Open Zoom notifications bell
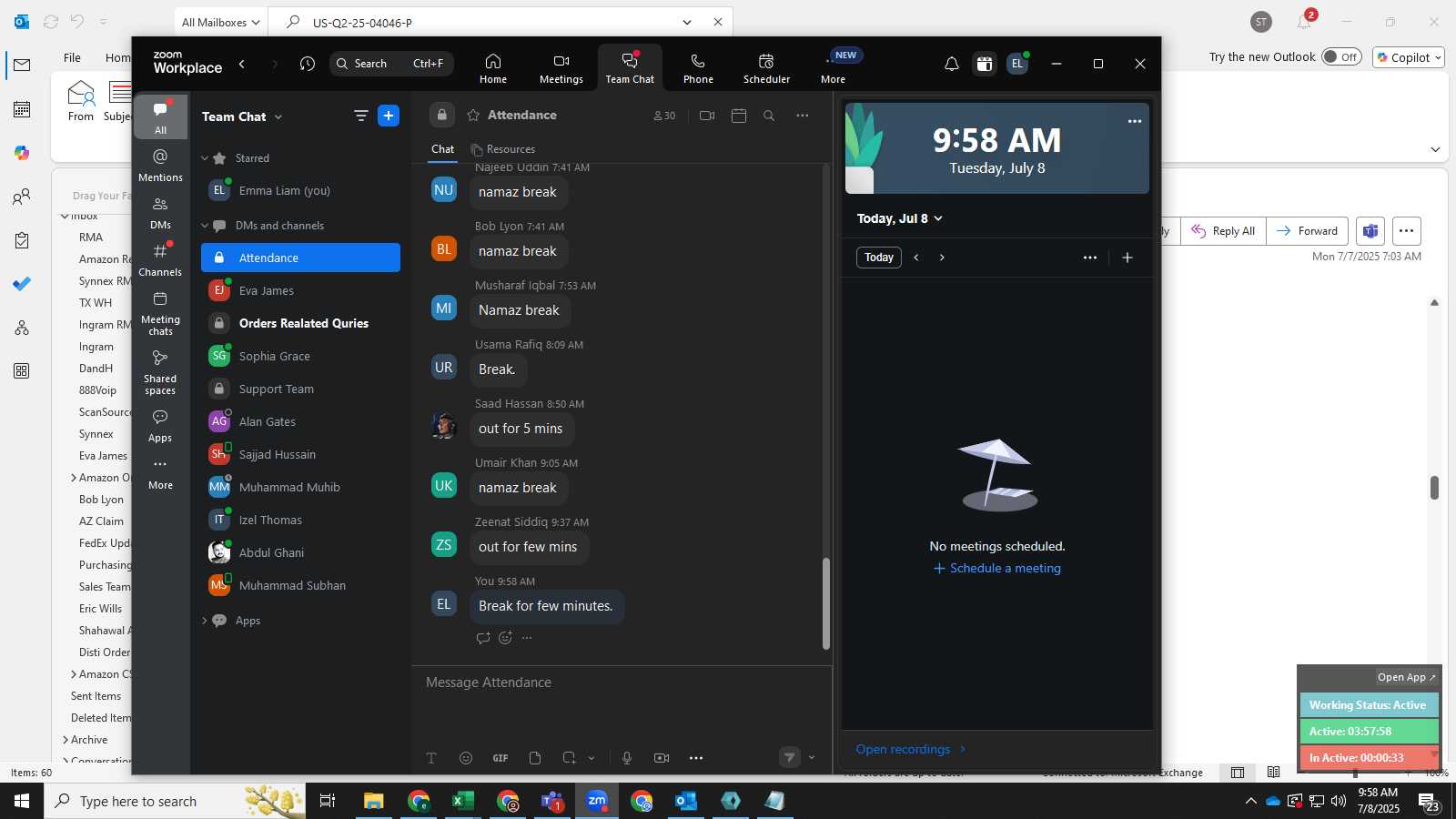 click(951, 64)
